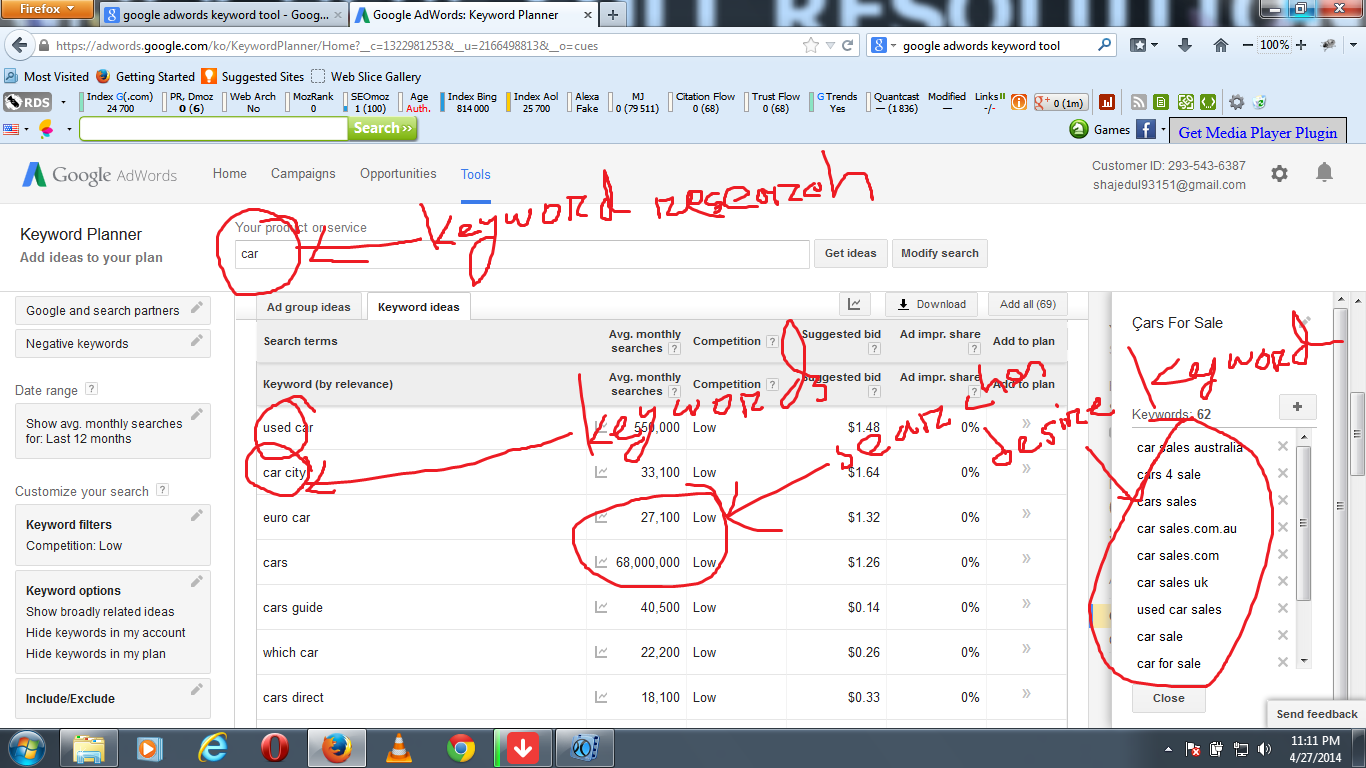The height and width of the screenshot is (768, 1366).
Task: Close the Cars For Sale panel
Action: (x=1168, y=698)
